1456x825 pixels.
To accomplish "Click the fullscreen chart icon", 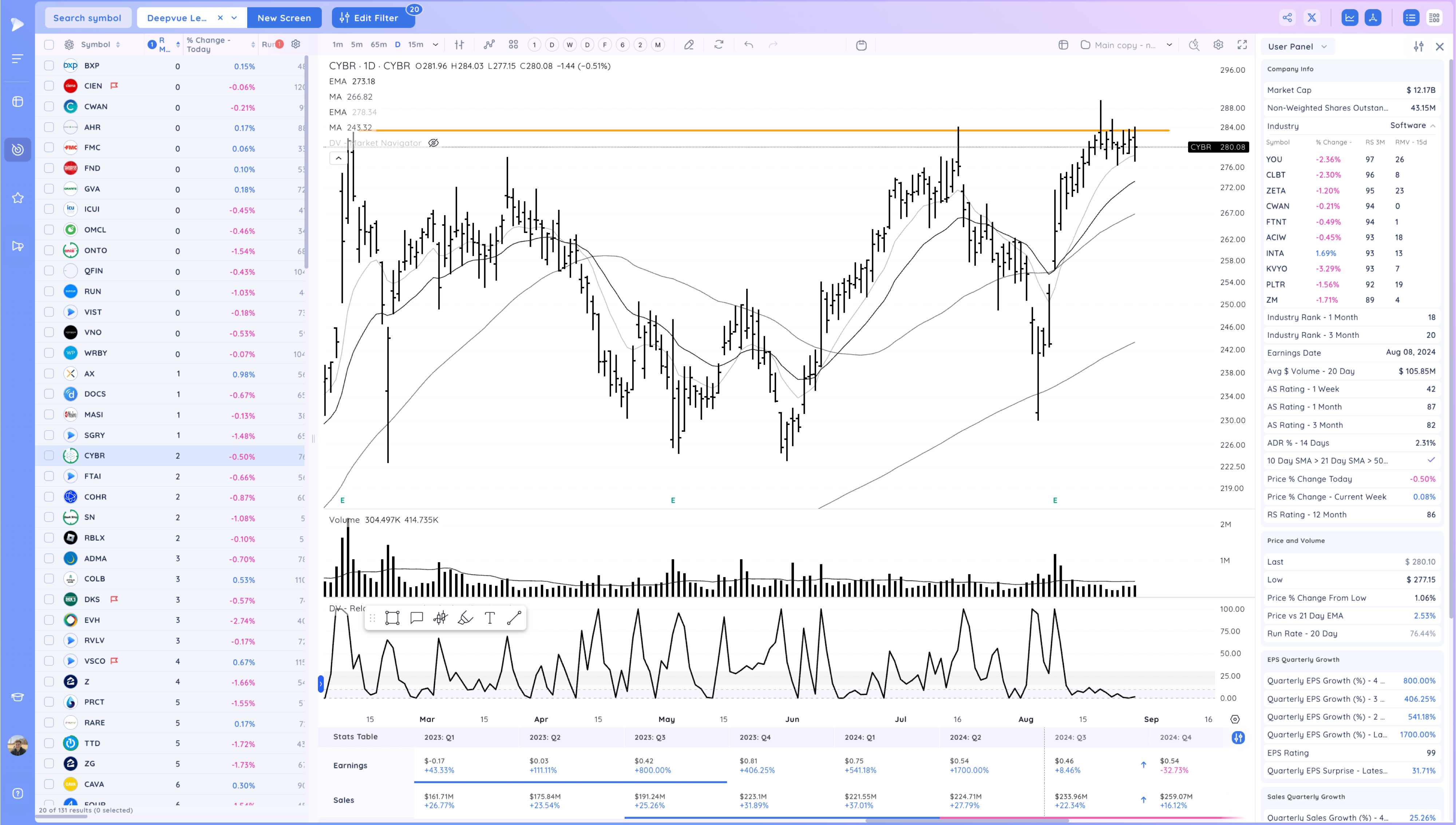I will (x=1242, y=45).
